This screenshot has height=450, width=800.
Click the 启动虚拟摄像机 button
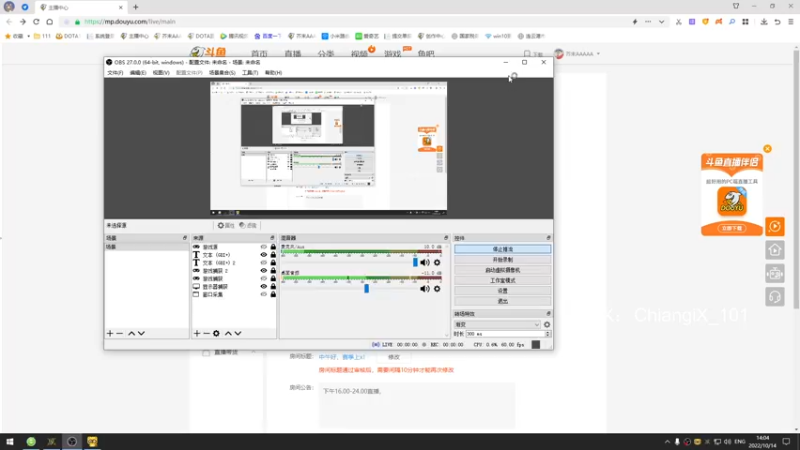tap(503, 270)
